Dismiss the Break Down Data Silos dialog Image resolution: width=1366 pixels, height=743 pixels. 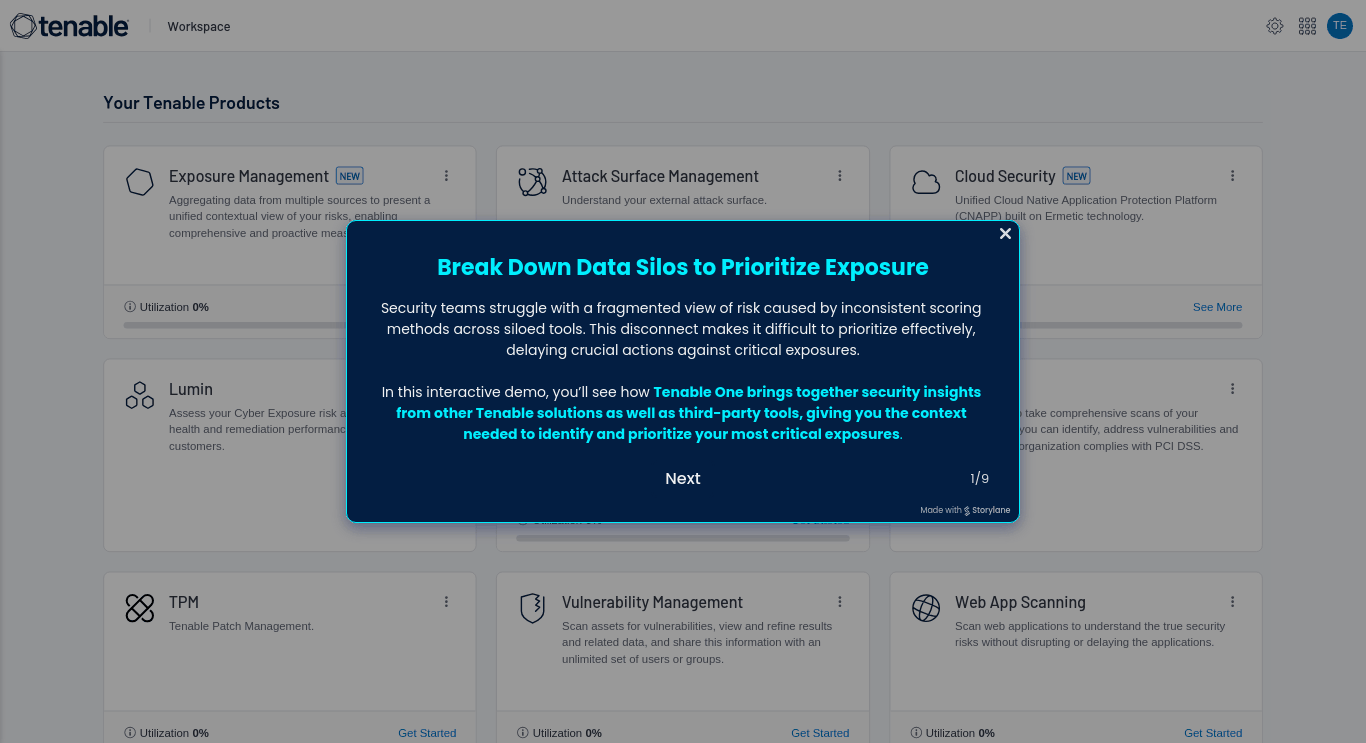(1005, 233)
